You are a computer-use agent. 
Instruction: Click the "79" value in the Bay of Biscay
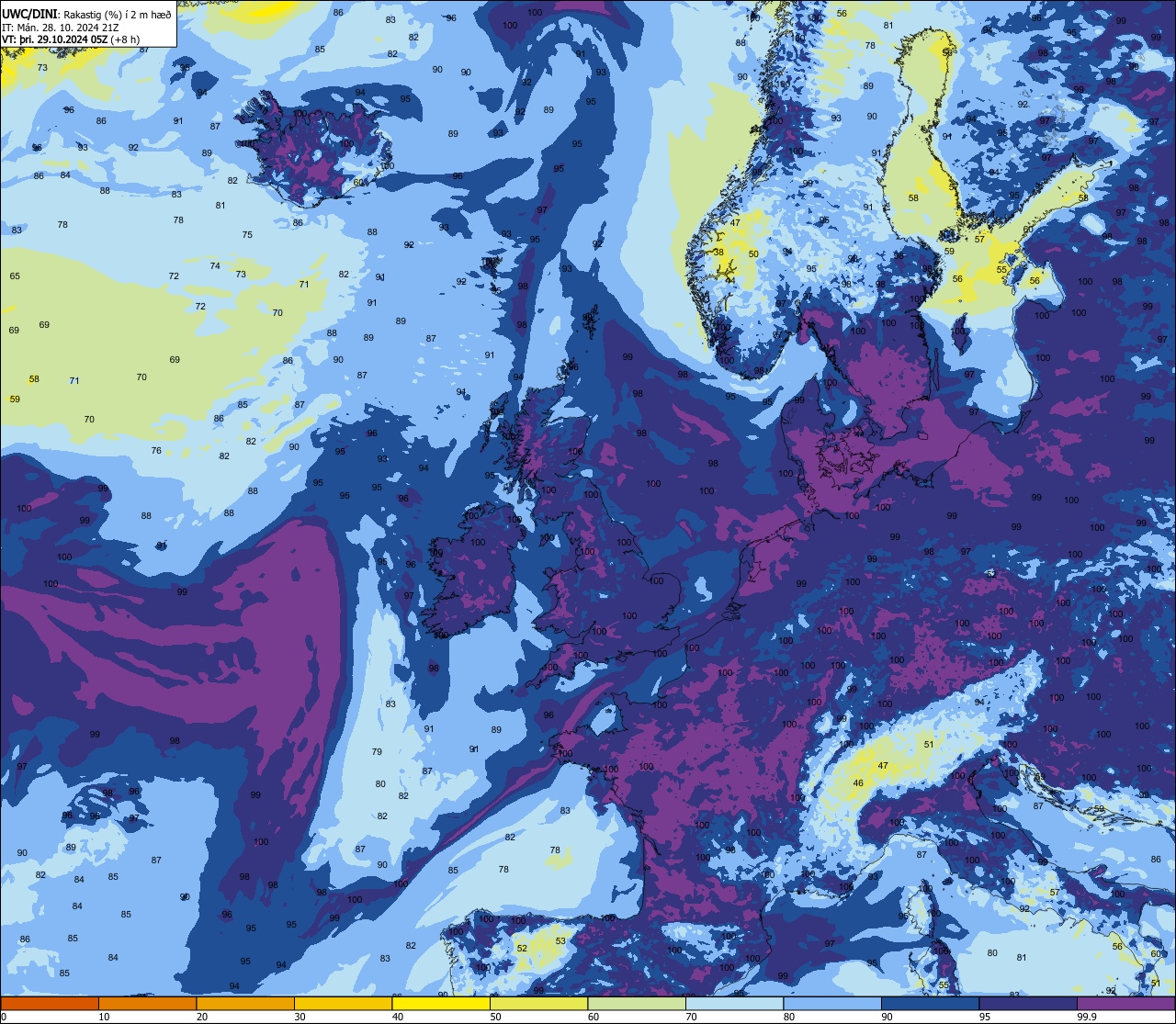(x=377, y=752)
